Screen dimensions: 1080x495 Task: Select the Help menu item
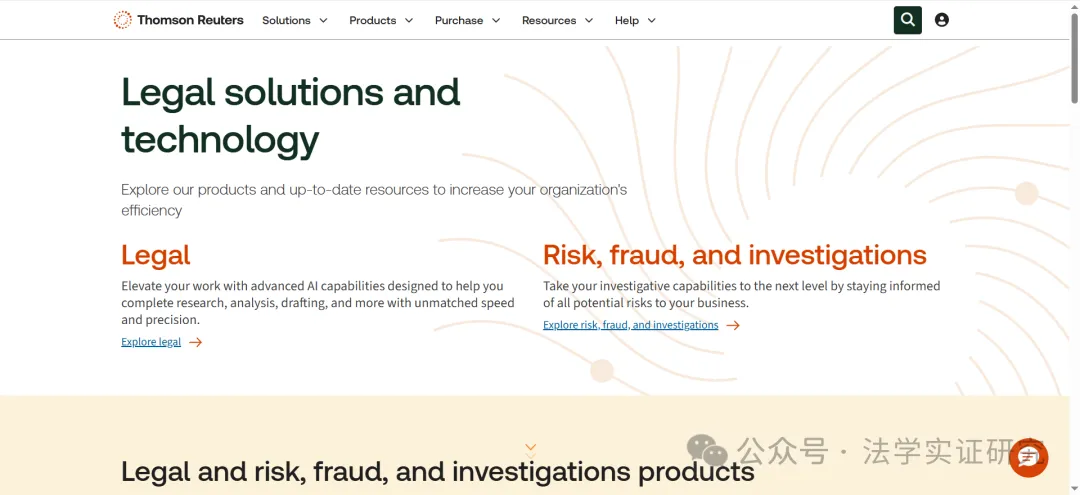tap(627, 21)
